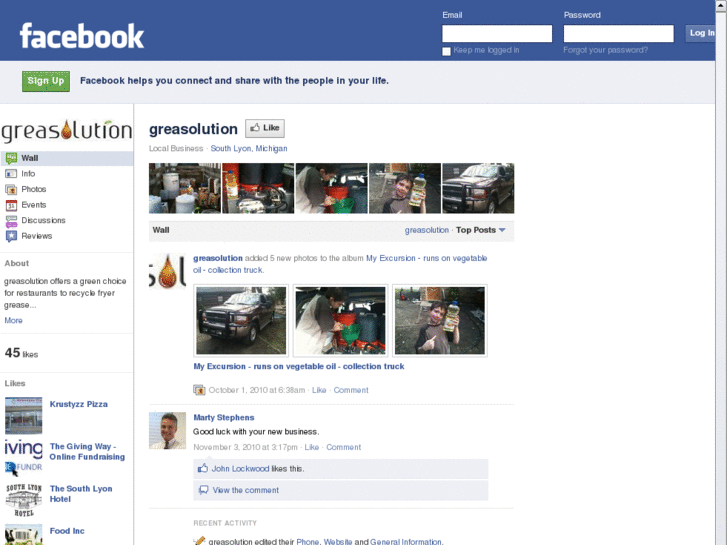
Task: Open the Info tab
Action: 28,173
